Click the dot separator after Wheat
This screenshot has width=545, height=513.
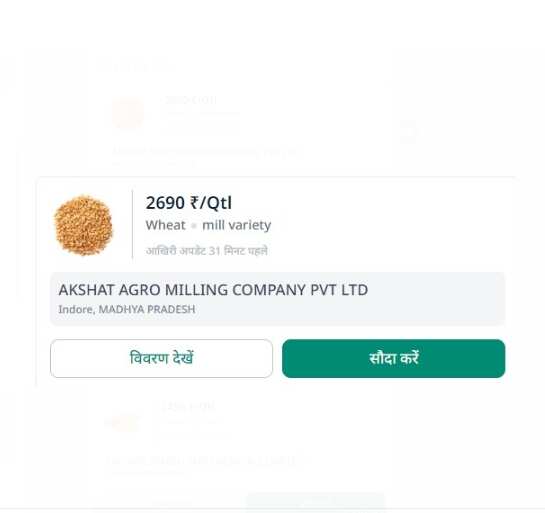(x=194, y=226)
